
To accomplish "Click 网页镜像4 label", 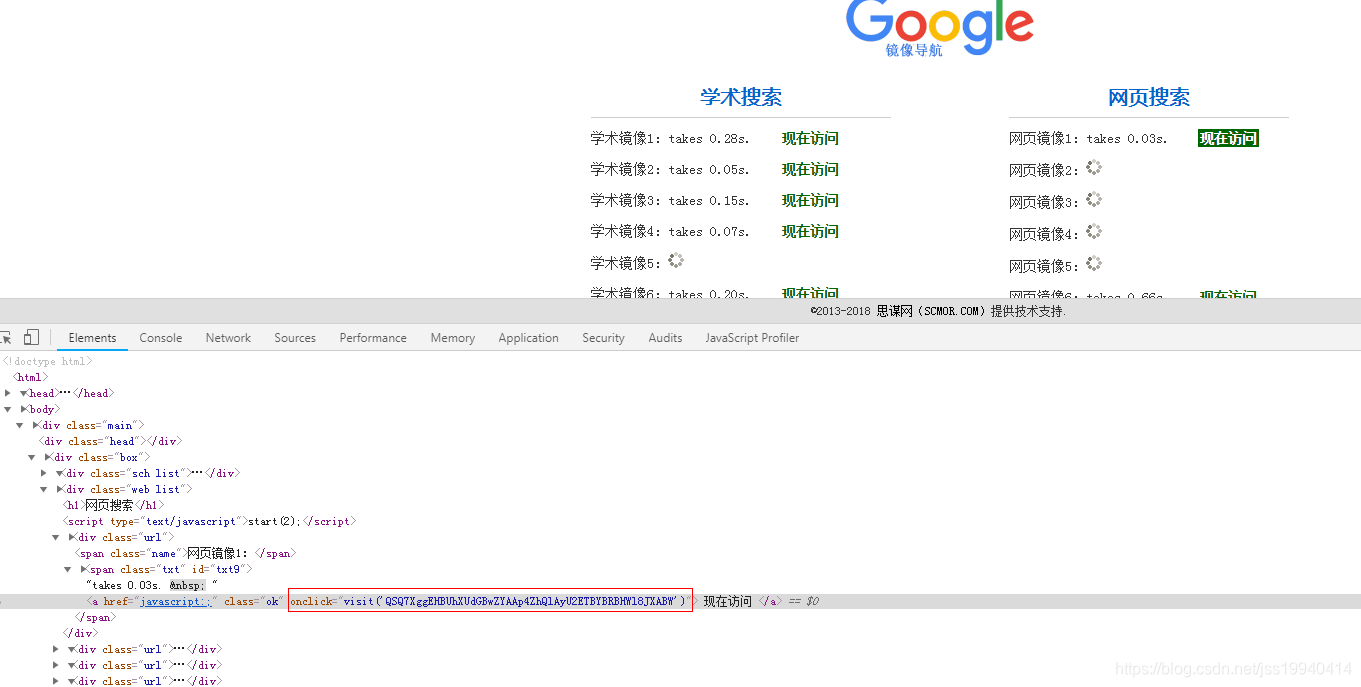I will [x=1044, y=234].
